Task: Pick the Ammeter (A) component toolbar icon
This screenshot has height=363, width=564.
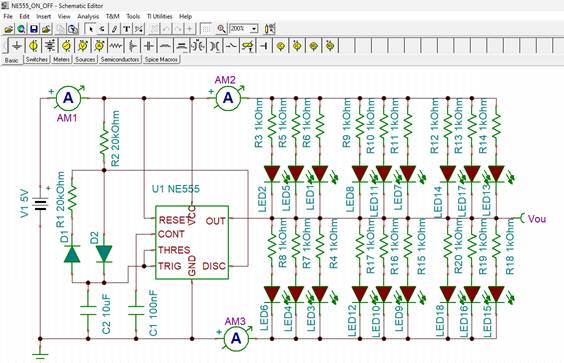Action: coord(99,46)
